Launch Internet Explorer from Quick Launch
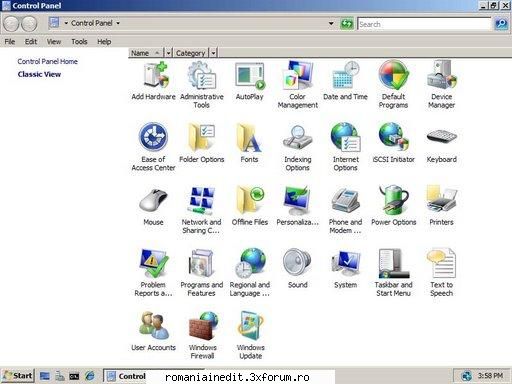Viewport: 512px width, 384px height. click(90, 376)
